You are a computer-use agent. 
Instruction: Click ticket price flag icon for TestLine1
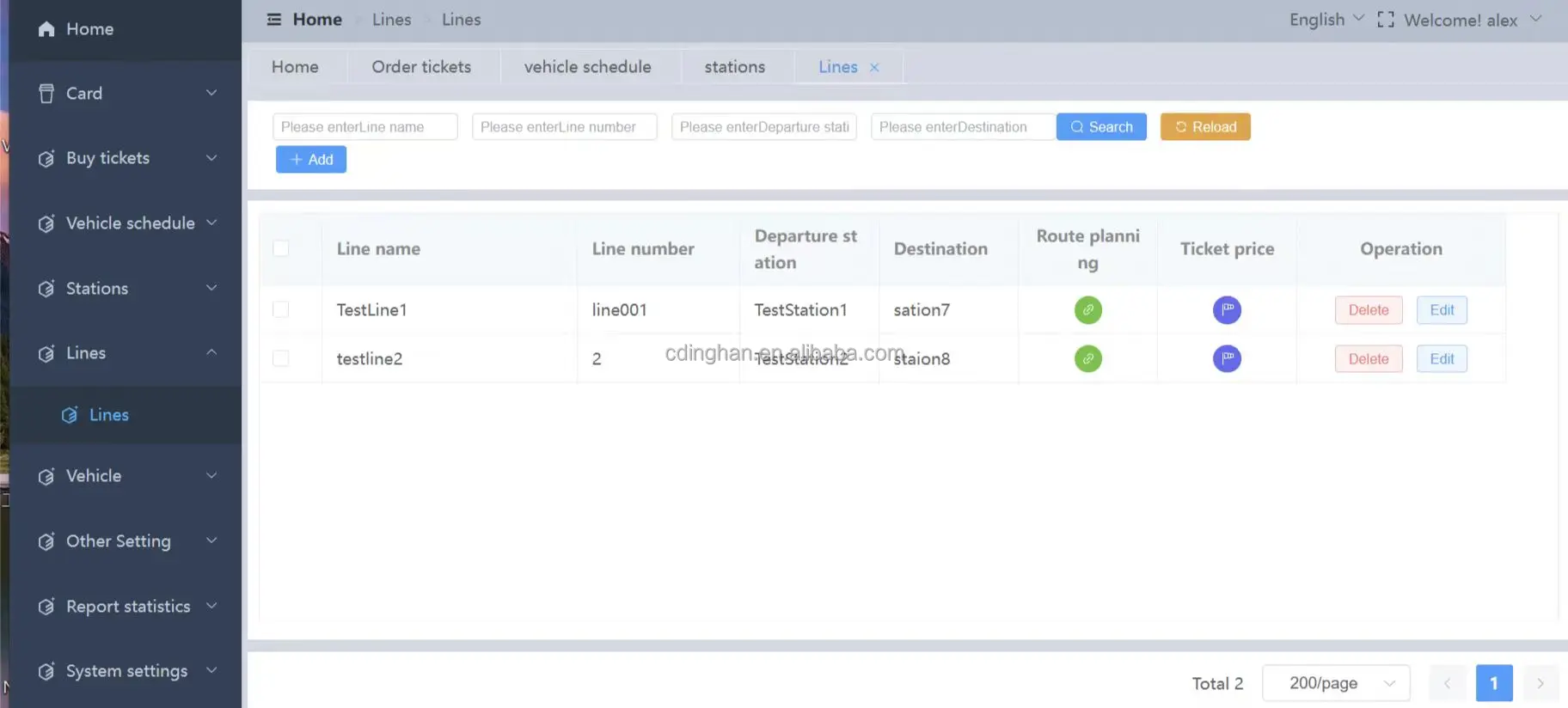tap(1227, 310)
